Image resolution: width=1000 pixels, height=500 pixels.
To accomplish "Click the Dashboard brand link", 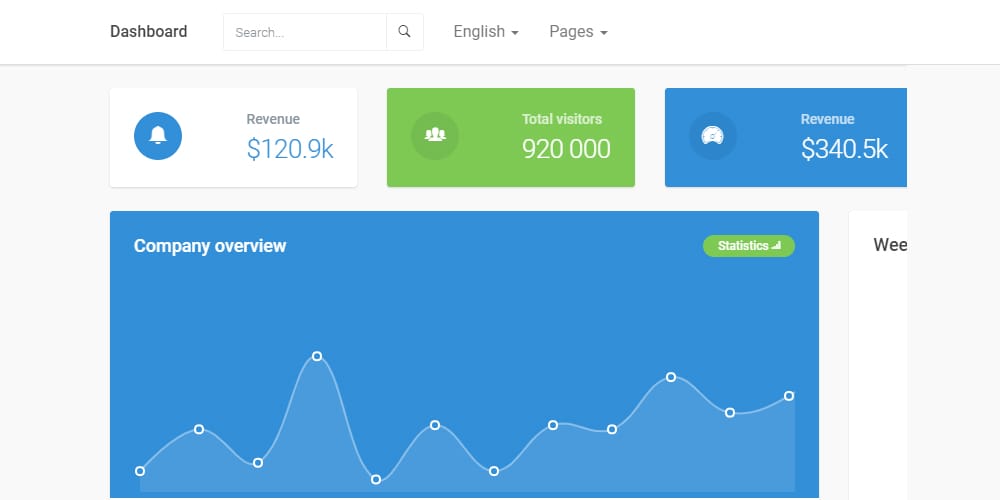I will click(148, 32).
